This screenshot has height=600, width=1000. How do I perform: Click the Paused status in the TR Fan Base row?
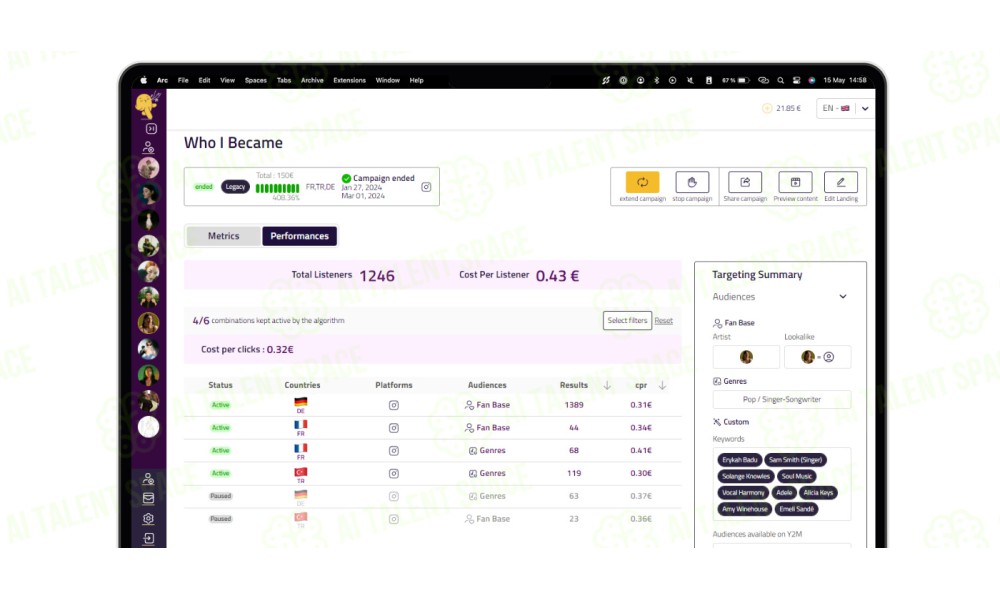coord(221,519)
